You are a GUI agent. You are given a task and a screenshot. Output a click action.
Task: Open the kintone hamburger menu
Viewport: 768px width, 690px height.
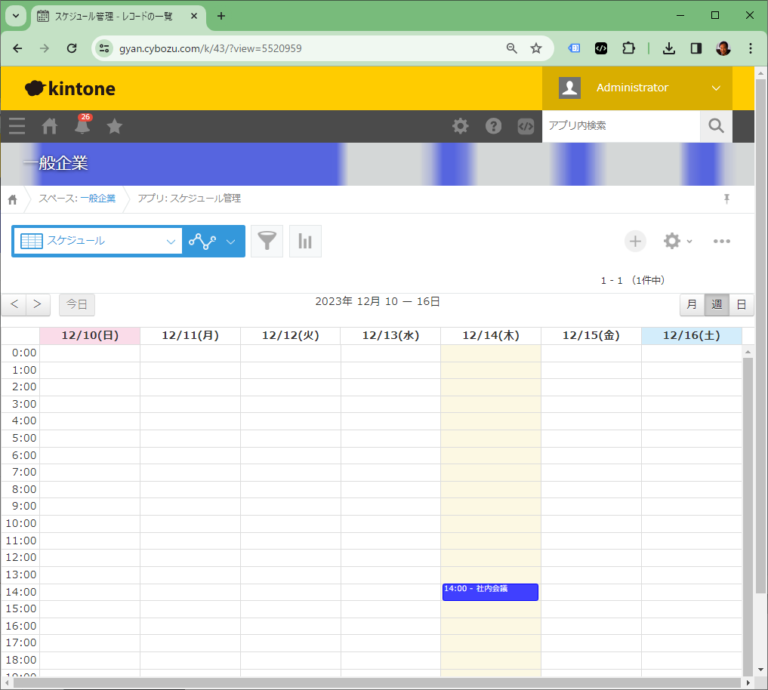tap(16, 126)
